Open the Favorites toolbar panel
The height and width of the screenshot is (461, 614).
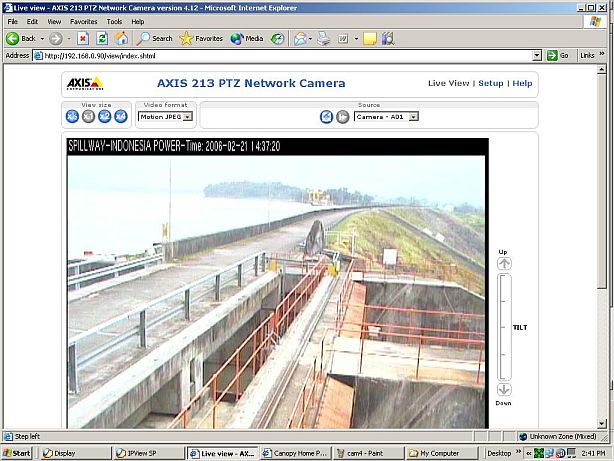pyautogui.click(x=201, y=38)
